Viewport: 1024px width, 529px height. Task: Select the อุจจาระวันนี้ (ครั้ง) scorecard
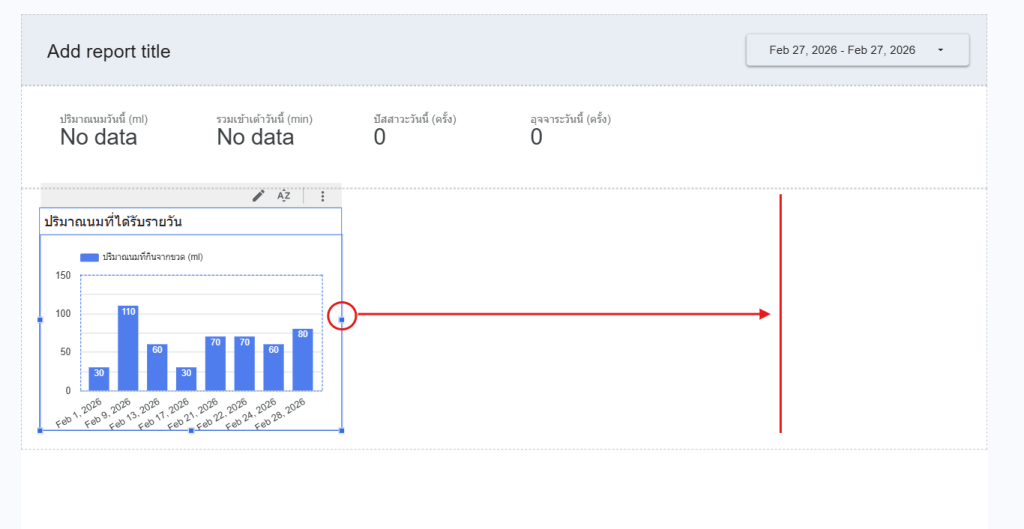coord(570,130)
